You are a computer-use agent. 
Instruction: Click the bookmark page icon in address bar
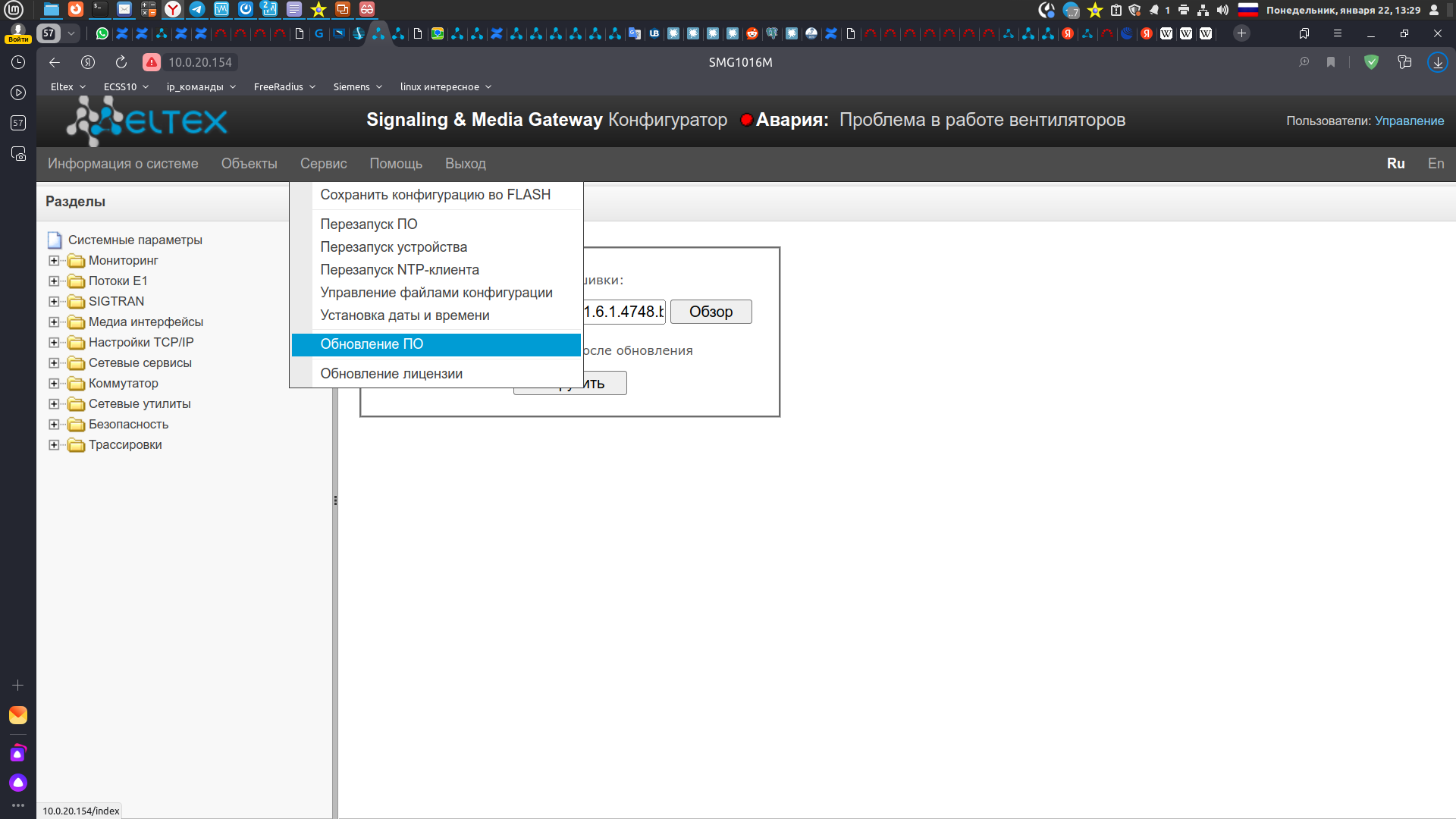click(1331, 62)
